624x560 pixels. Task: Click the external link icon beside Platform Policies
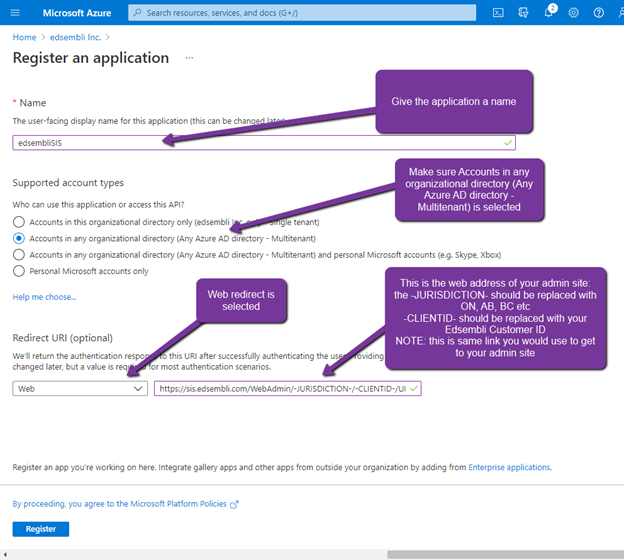pyautogui.click(x=234, y=504)
